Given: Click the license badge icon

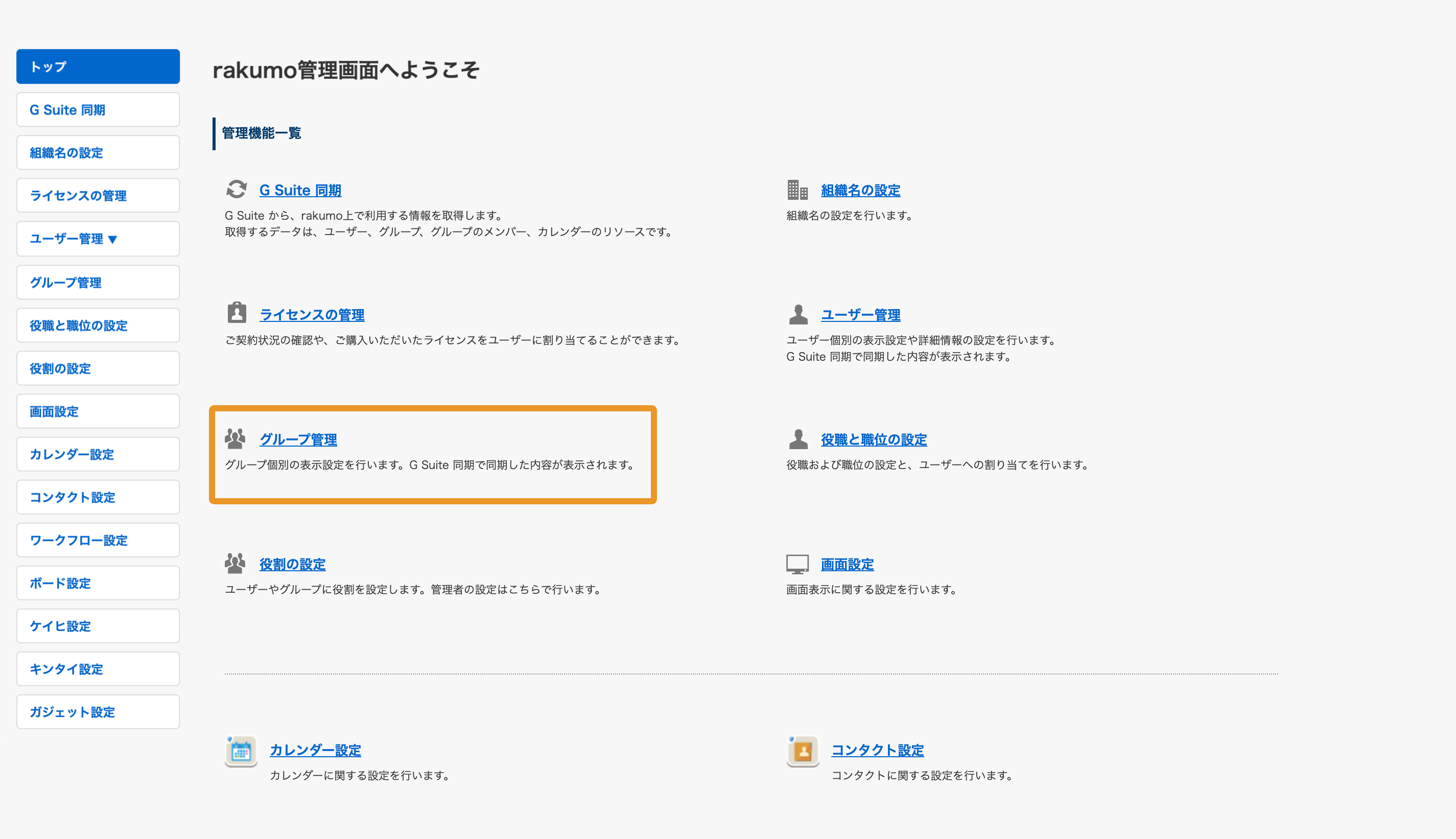Looking at the screenshot, I should tap(236, 313).
